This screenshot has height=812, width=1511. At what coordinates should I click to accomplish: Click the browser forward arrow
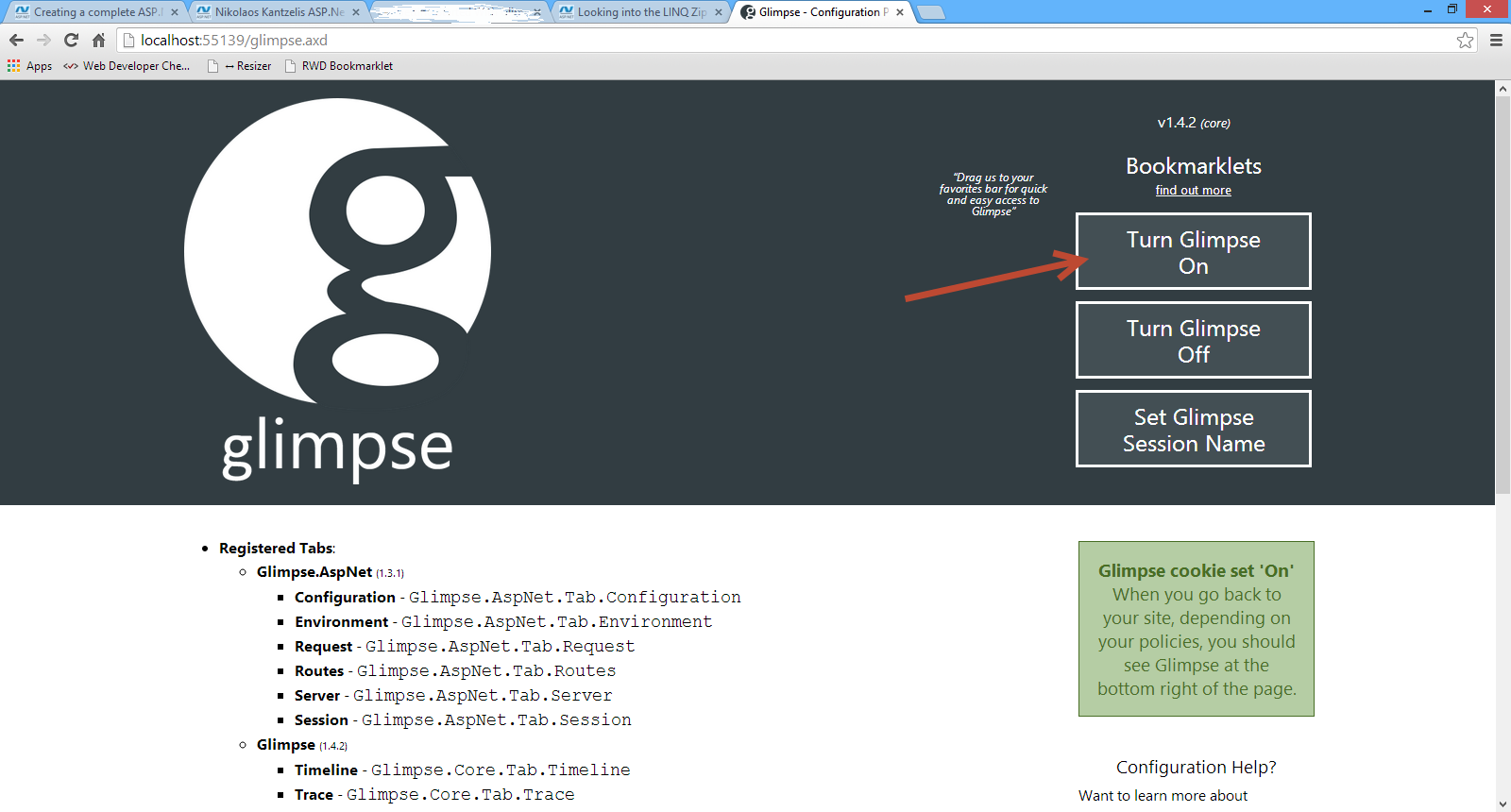point(43,40)
